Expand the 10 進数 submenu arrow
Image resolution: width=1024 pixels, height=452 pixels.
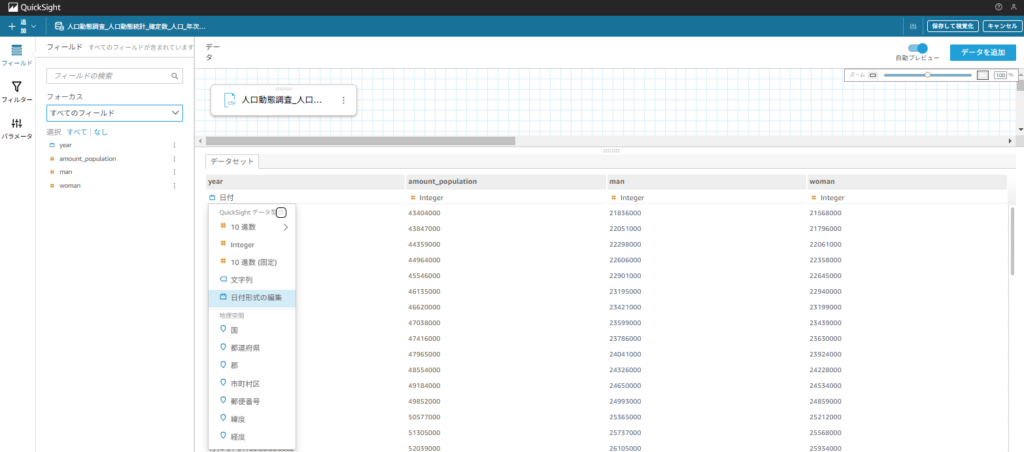click(285, 227)
